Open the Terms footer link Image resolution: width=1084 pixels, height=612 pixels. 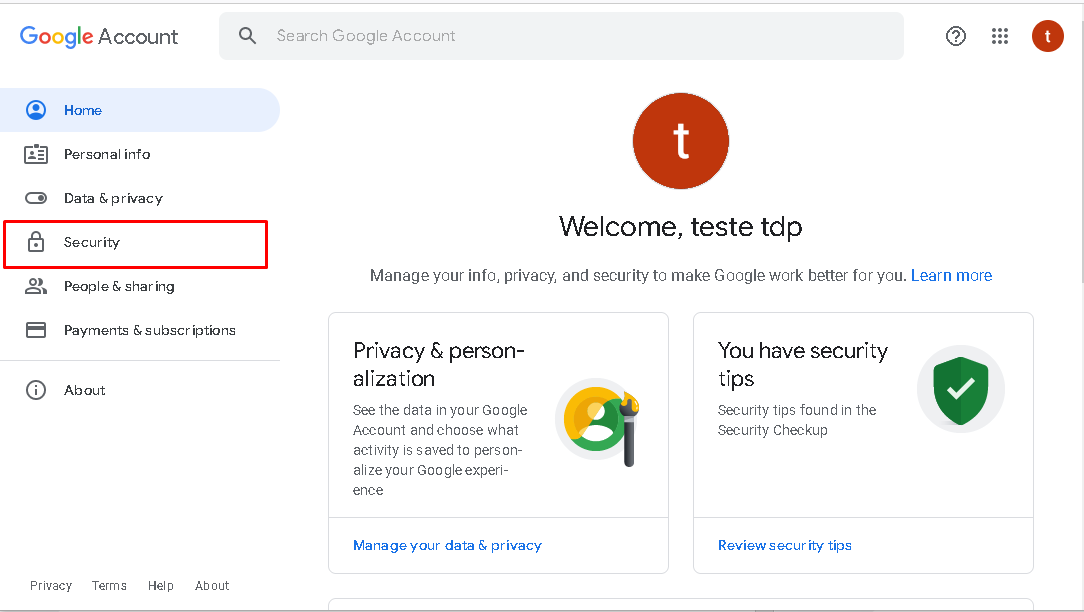tap(109, 586)
